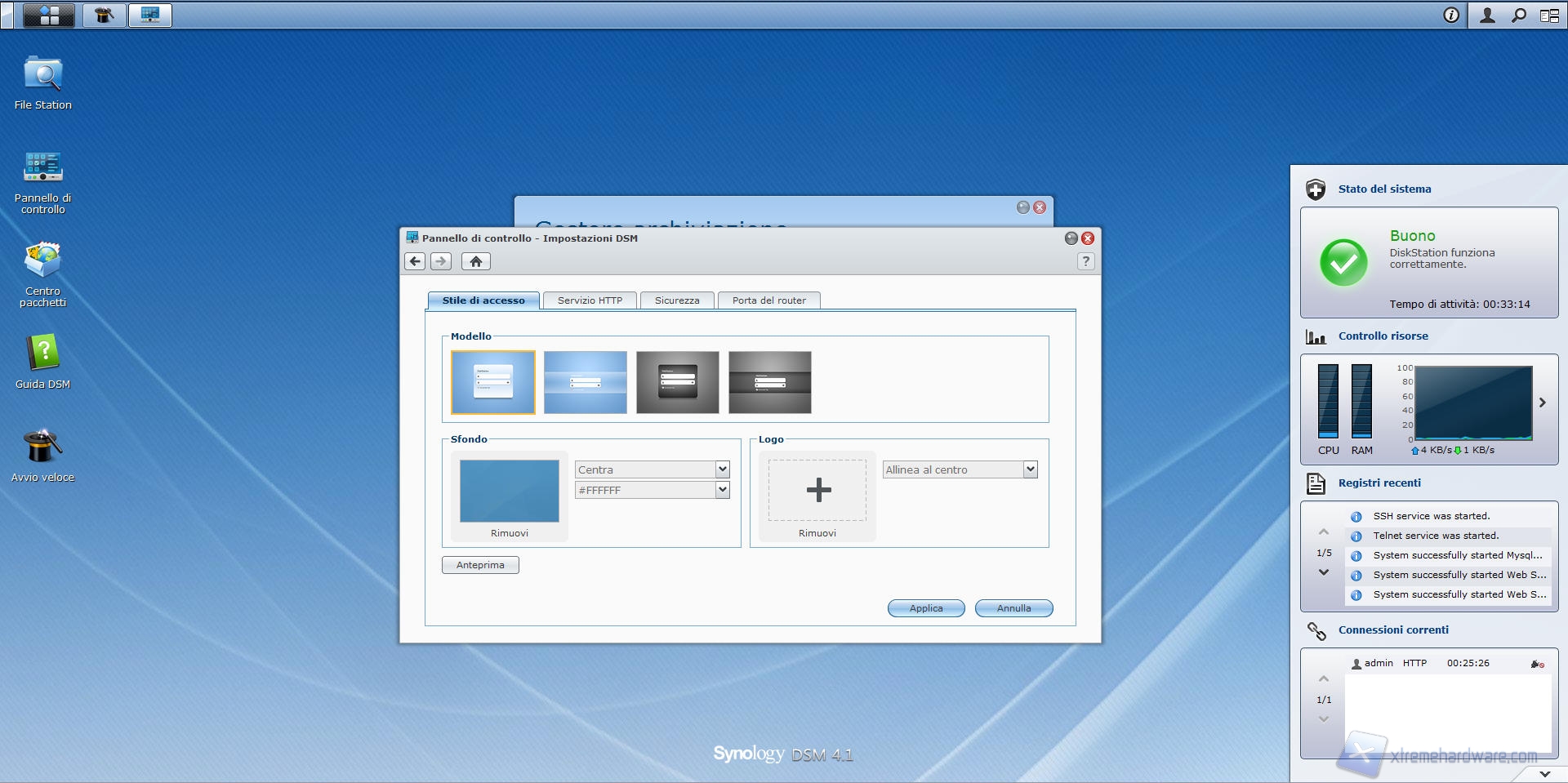The width and height of the screenshot is (1568, 783).
Task: Expand the Allinea al centro dropdown
Action: click(1030, 469)
